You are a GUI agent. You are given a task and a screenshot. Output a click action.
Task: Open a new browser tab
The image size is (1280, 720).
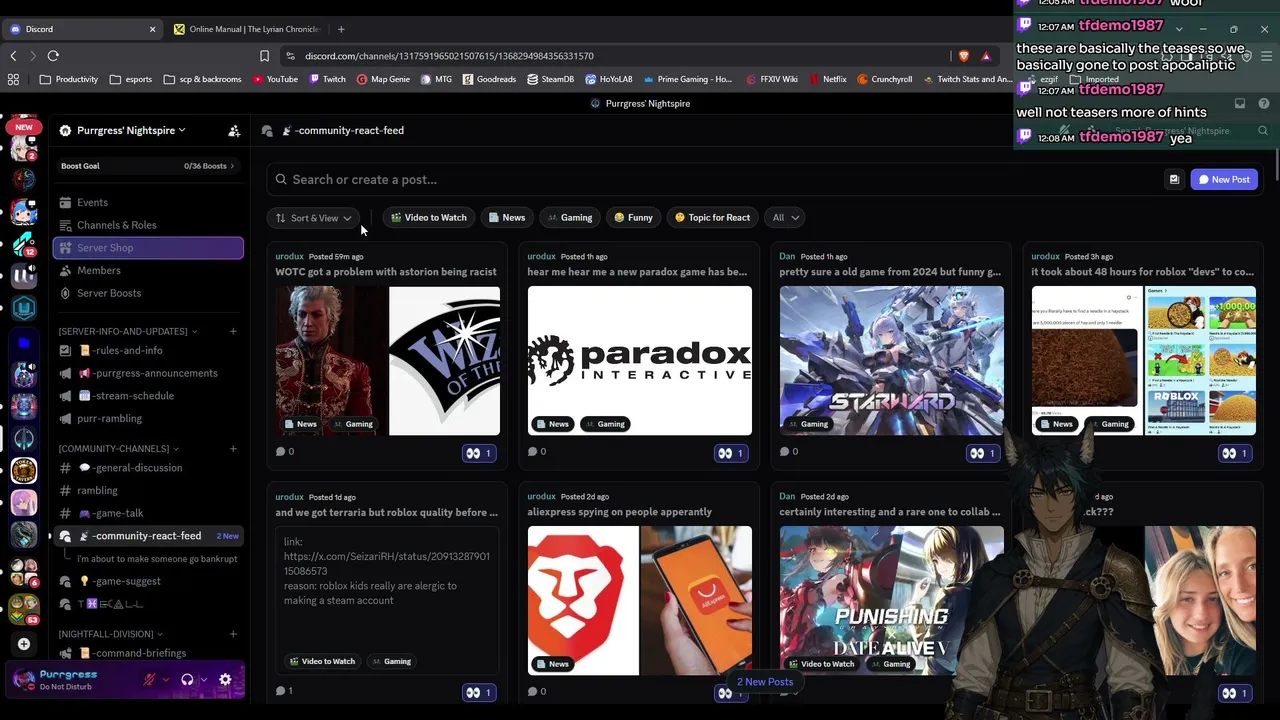click(341, 29)
